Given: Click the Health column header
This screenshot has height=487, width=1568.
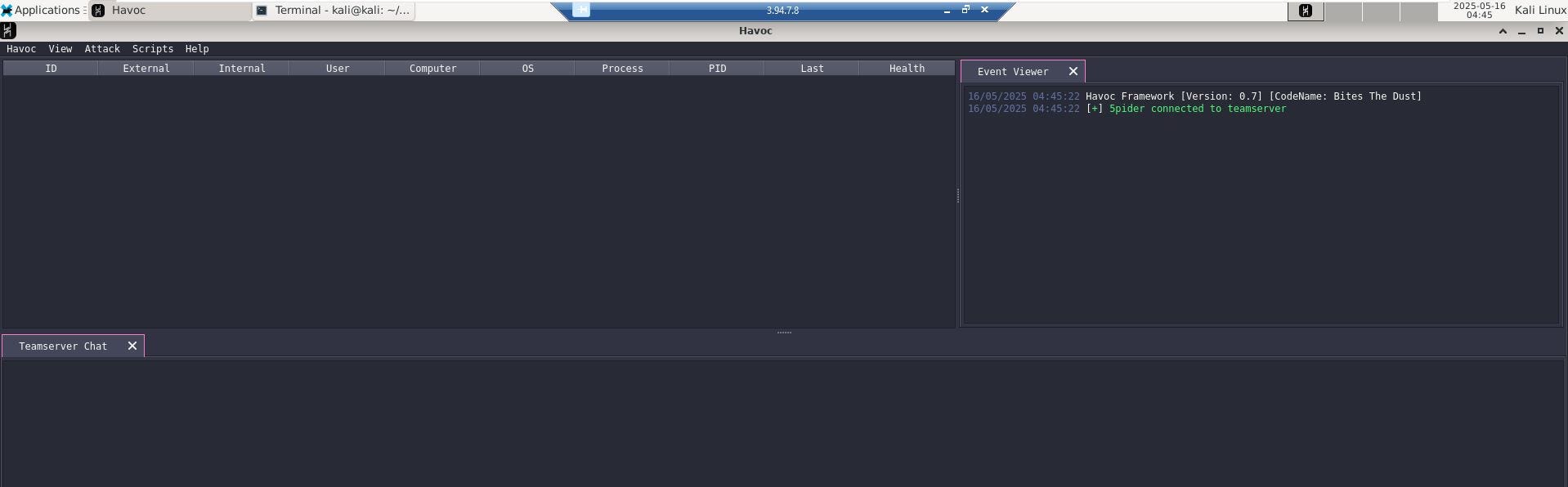Looking at the screenshot, I should click(907, 69).
